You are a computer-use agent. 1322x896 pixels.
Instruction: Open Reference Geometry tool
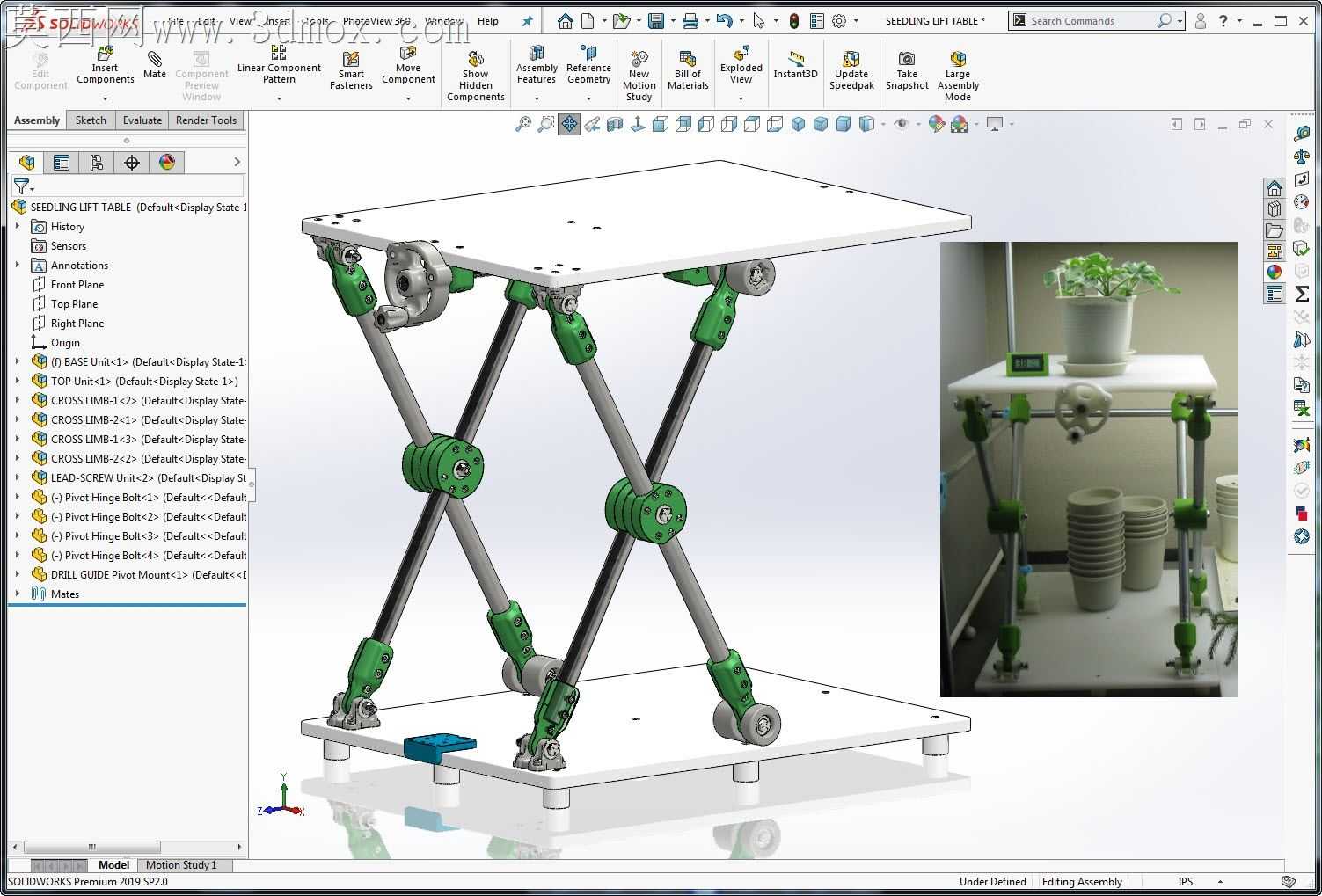pyautogui.click(x=588, y=67)
